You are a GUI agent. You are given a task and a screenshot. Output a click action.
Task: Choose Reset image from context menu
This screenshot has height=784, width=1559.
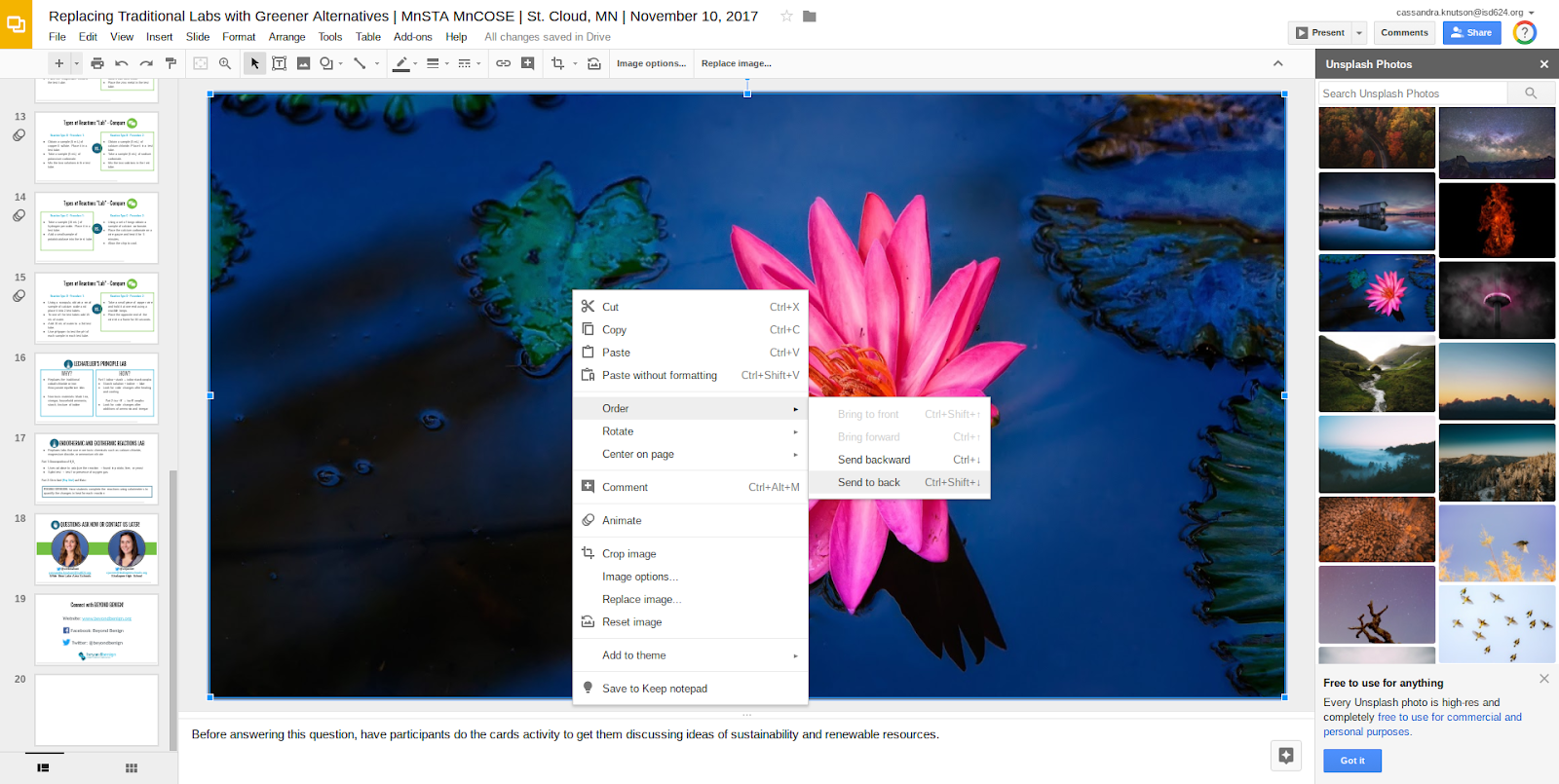690,622
